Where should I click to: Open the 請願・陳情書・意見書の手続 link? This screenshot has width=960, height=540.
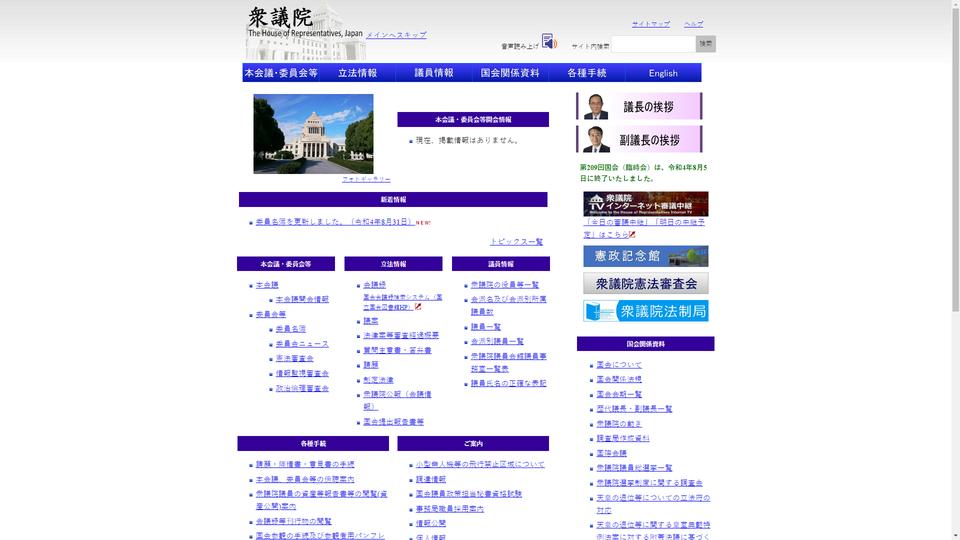click(305, 465)
